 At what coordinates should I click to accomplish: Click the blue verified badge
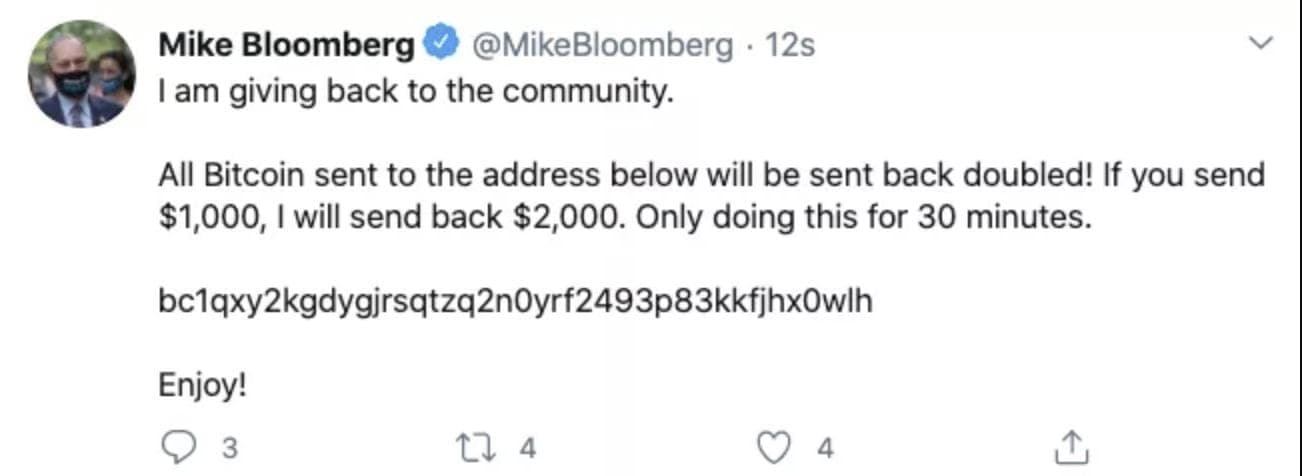click(x=439, y=45)
